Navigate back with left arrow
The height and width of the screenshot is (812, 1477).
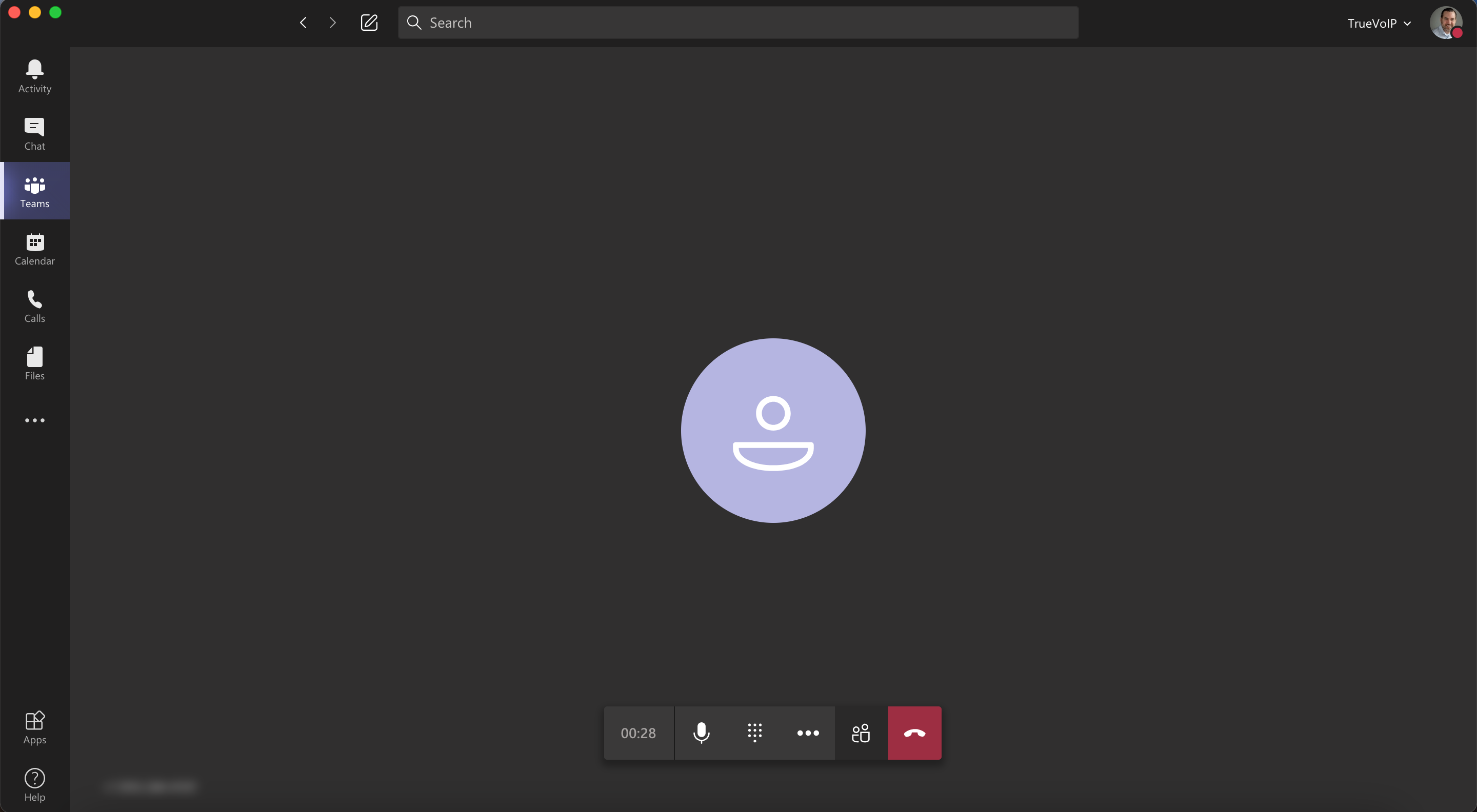tap(303, 23)
